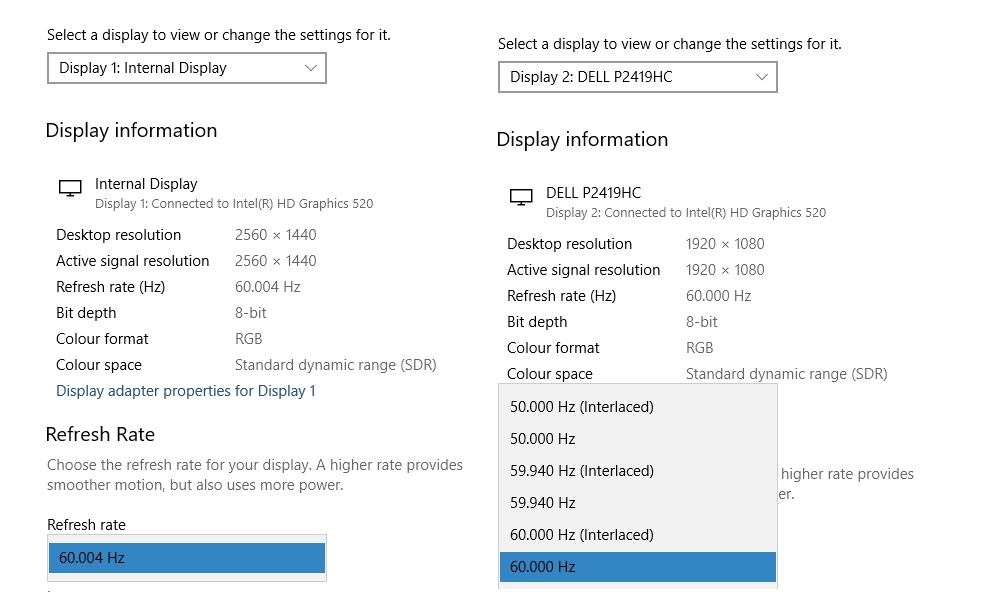Viewport: 983px width, 592px height.
Task: Open the 60.004 Hz refresh rate dropdown
Action: click(187, 558)
